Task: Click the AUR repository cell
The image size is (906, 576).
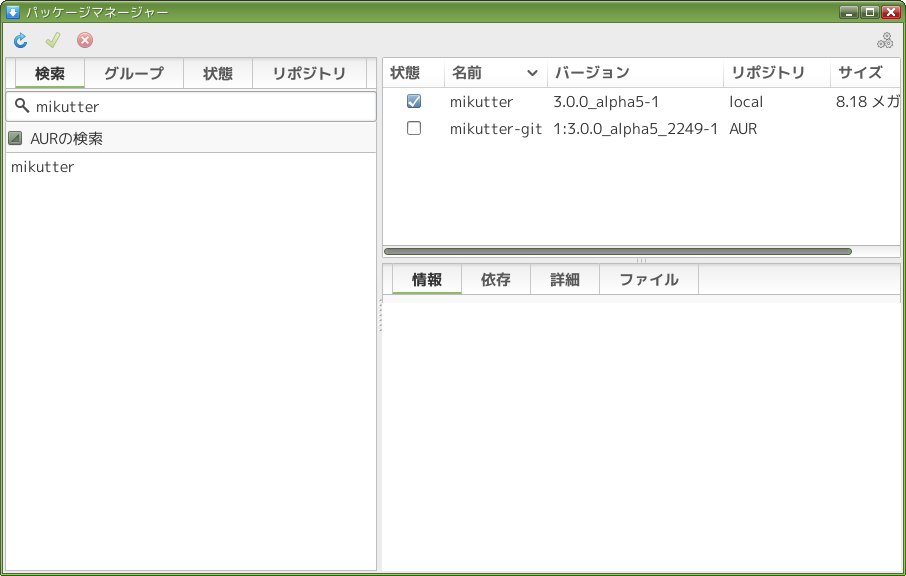Action: tap(743, 129)
